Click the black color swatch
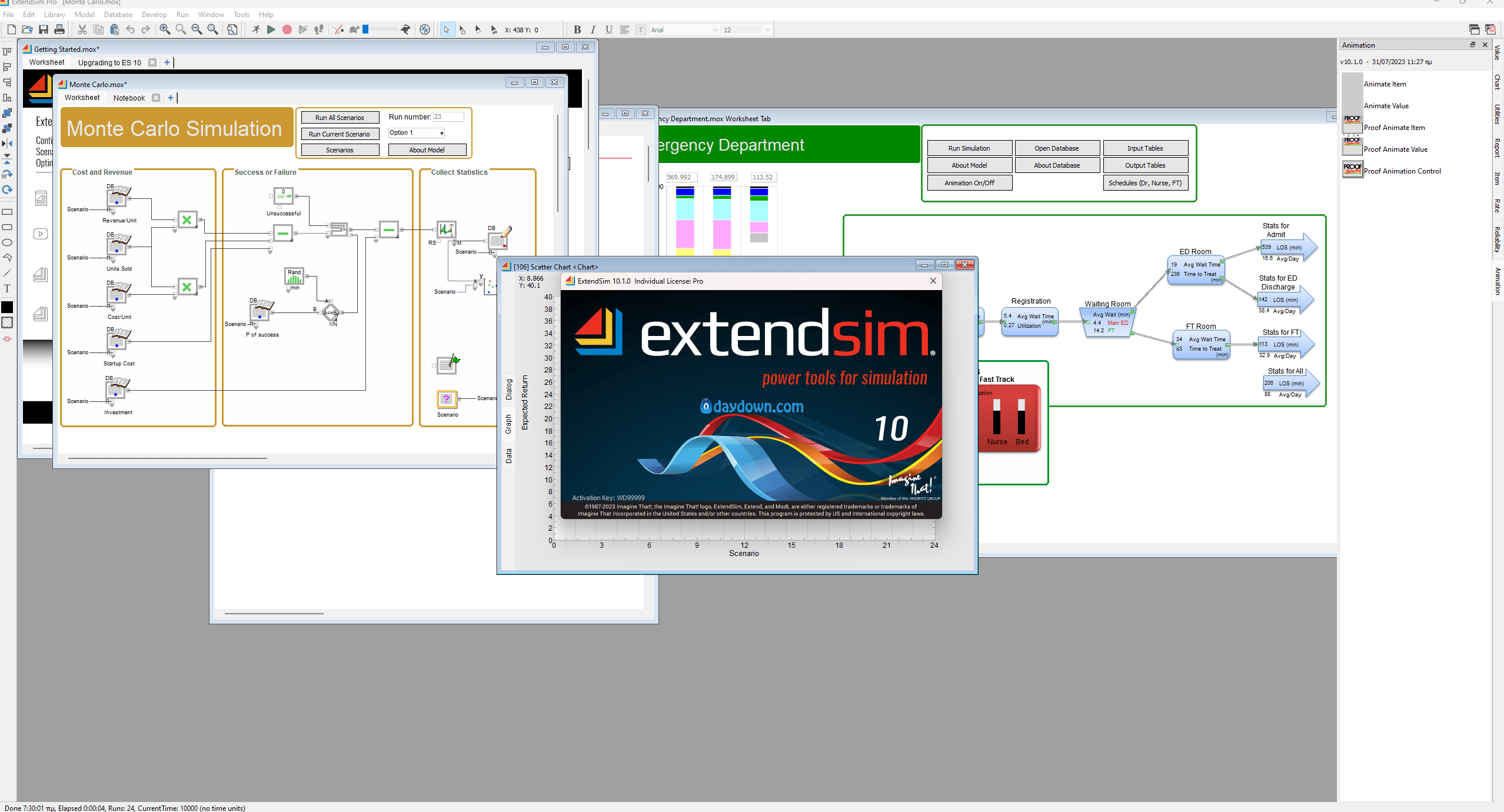Image resolution: width=1504 pixels, height=812 pixels. point(8,307)
